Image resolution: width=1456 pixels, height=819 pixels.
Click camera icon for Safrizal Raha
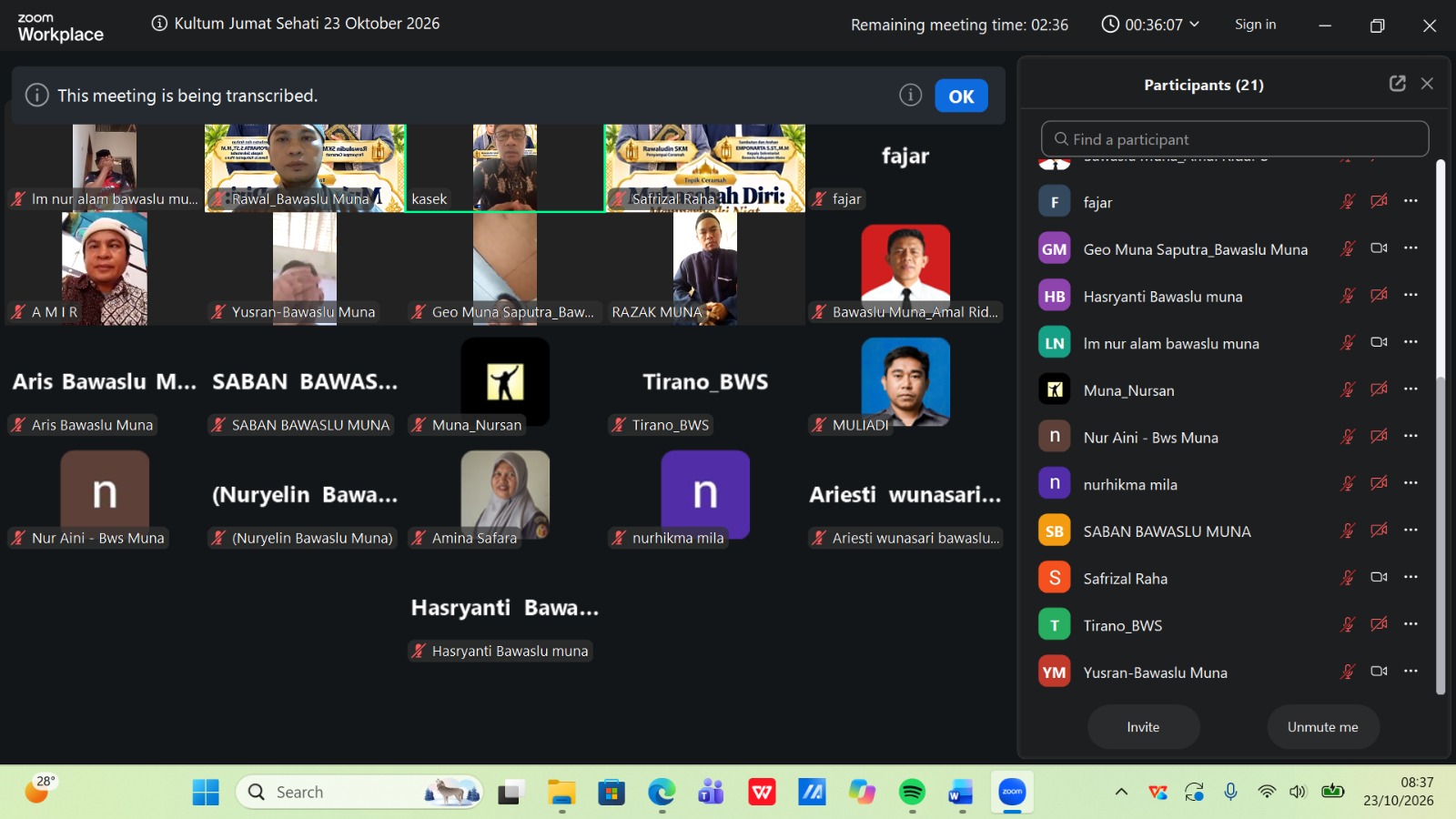[1379, 577]
